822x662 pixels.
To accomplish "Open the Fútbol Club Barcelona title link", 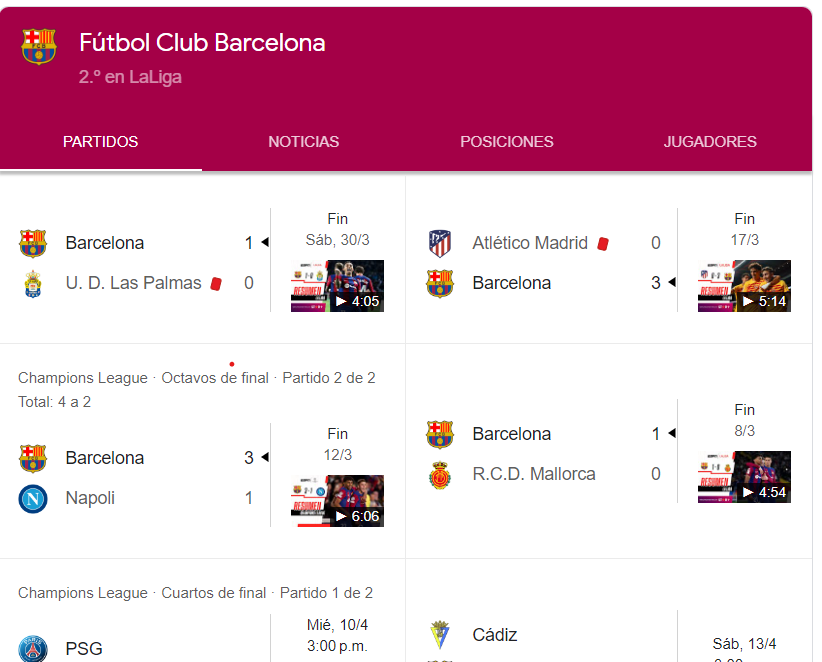I will coord(202,42).
